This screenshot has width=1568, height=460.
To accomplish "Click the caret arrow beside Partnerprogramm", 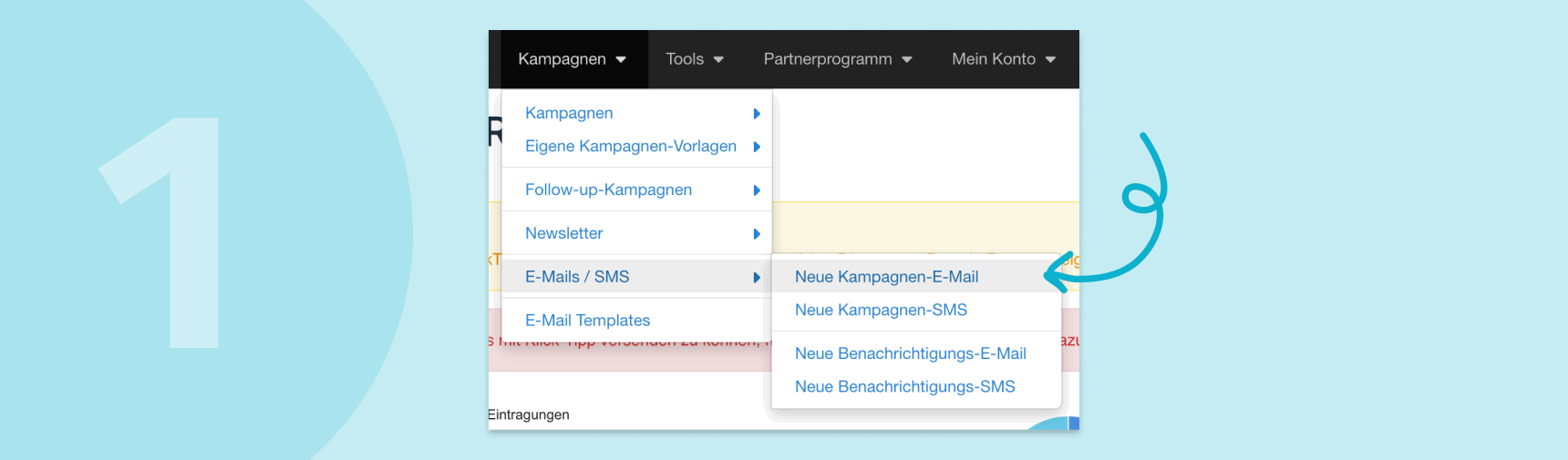I will pyautogui.click(x=907, y=60).
